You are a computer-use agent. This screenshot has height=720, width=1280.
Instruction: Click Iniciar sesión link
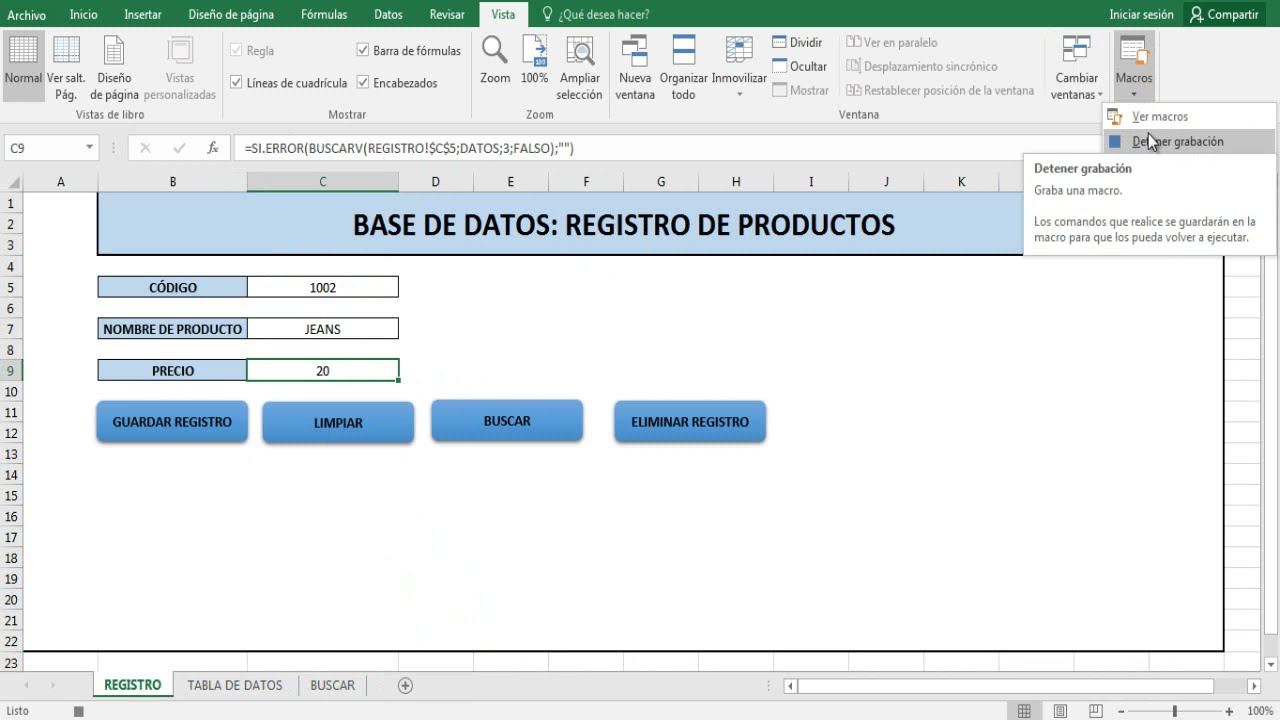pyautogui.click(x=1141, y=15)
